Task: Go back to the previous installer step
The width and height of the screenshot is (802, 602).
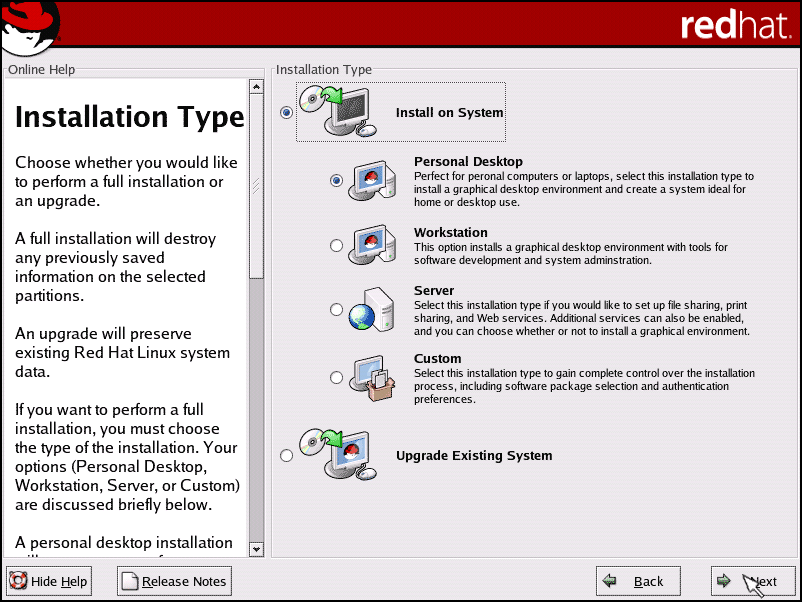Action: [638, 581]
